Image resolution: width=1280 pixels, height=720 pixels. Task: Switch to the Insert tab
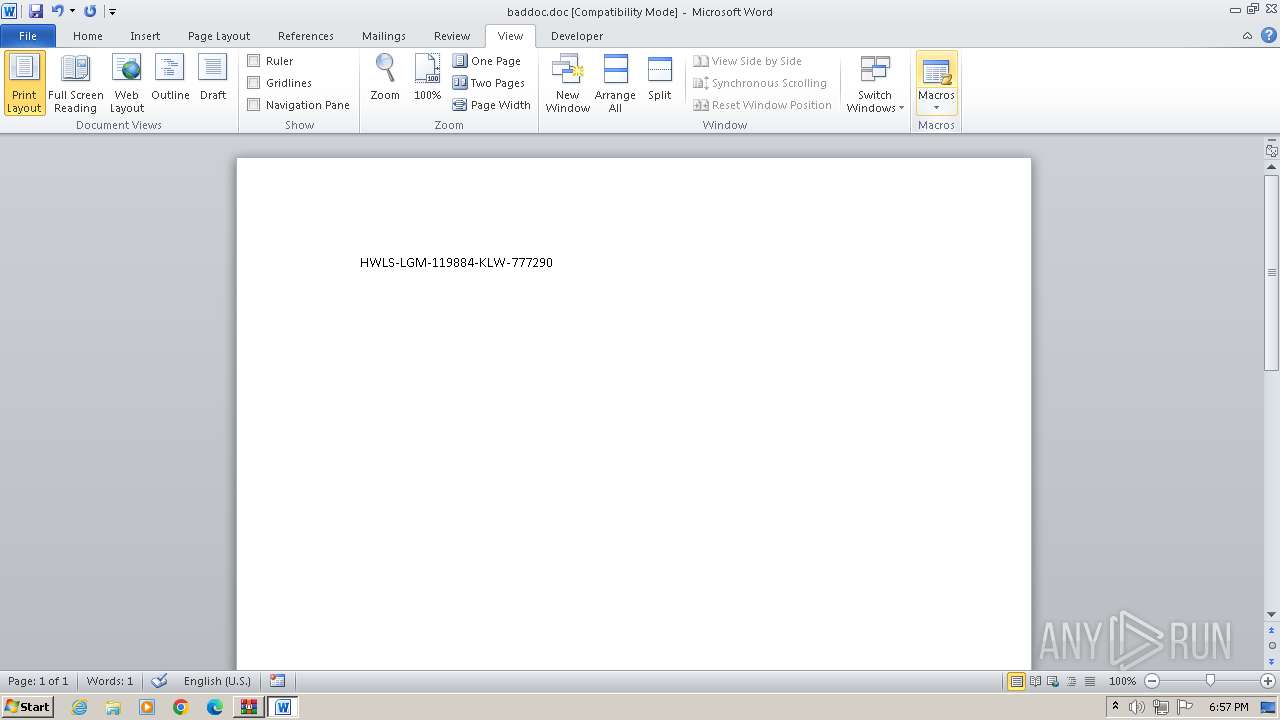(x=145, y=36)
